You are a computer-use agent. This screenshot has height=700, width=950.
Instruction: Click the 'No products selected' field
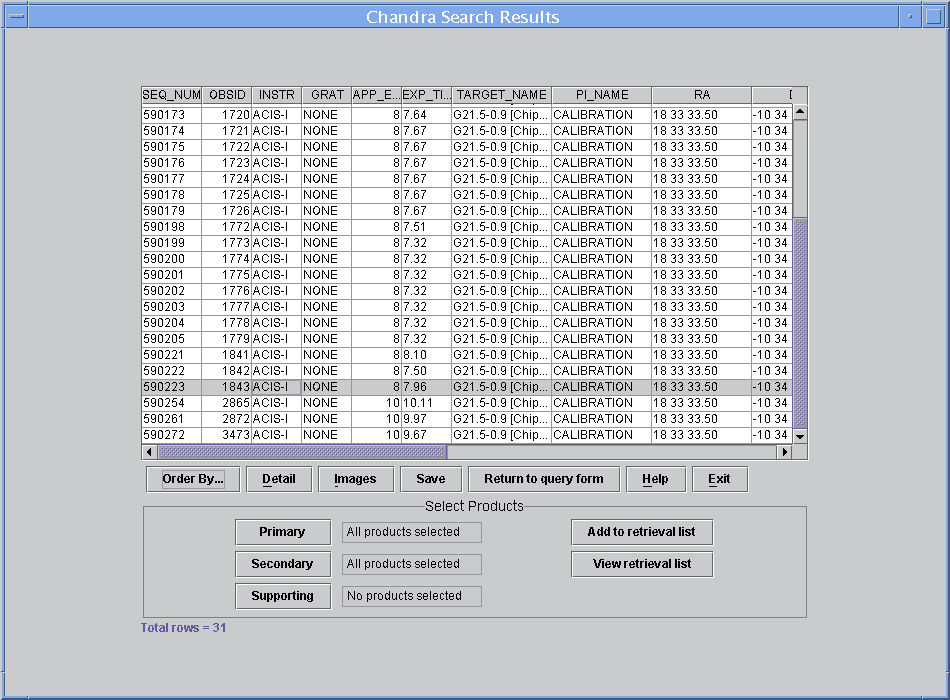(x=411, y=596)
